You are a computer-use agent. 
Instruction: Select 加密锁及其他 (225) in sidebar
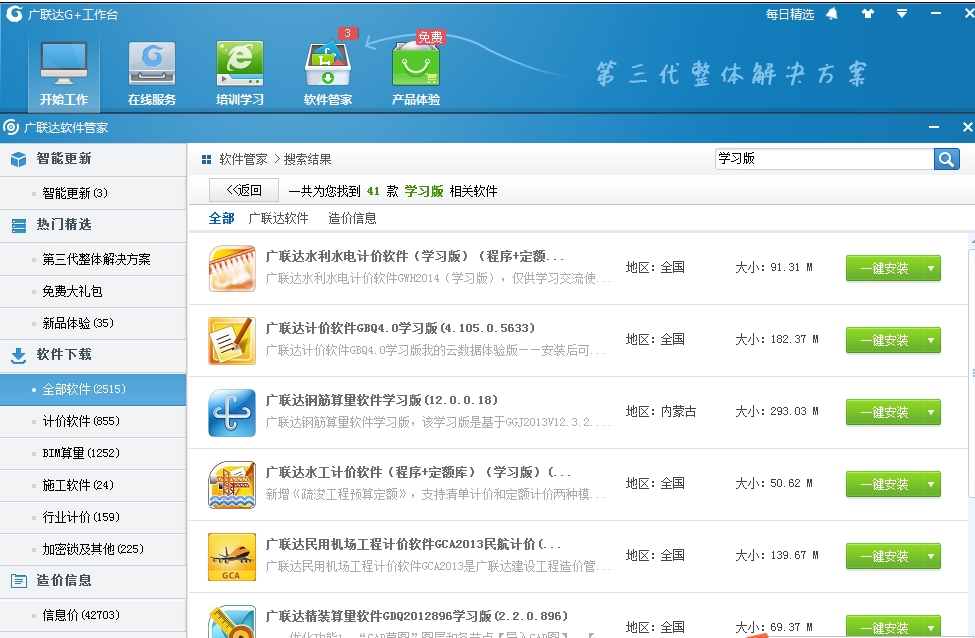point(93,549)
